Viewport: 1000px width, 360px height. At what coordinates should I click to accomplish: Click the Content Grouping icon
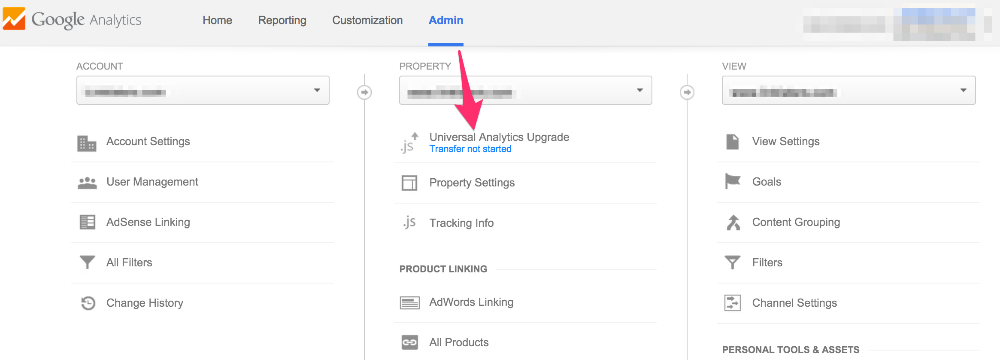tap(732, 222)
